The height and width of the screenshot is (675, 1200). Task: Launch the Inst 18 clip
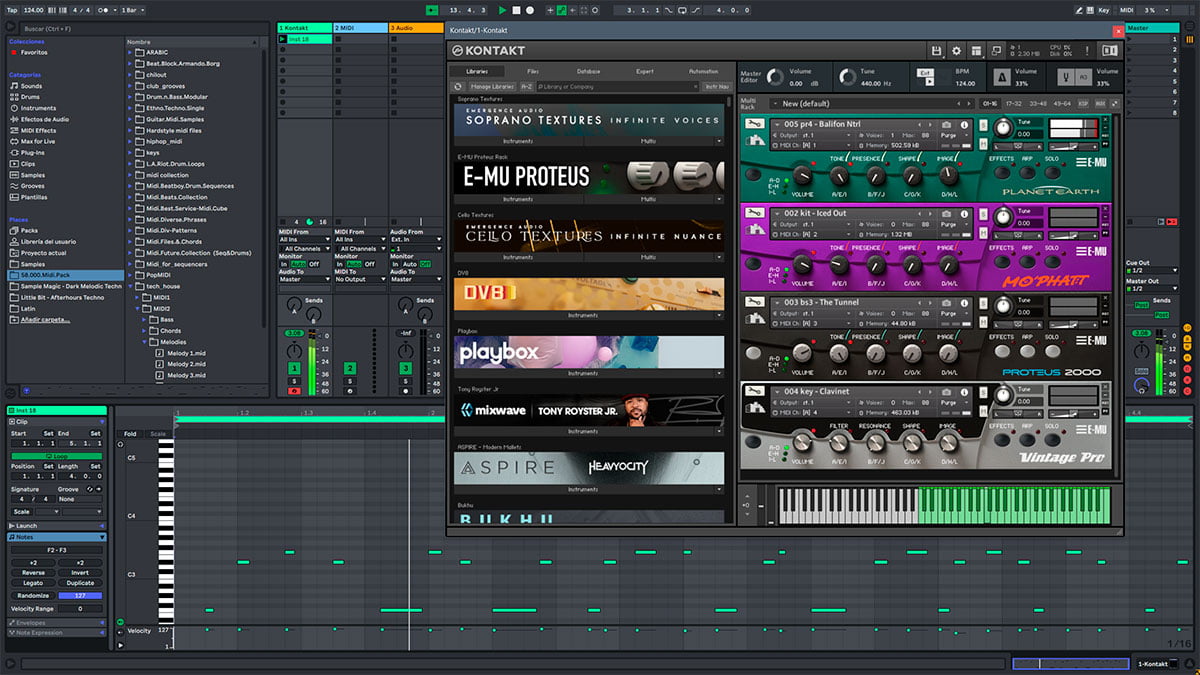point(283,39)
